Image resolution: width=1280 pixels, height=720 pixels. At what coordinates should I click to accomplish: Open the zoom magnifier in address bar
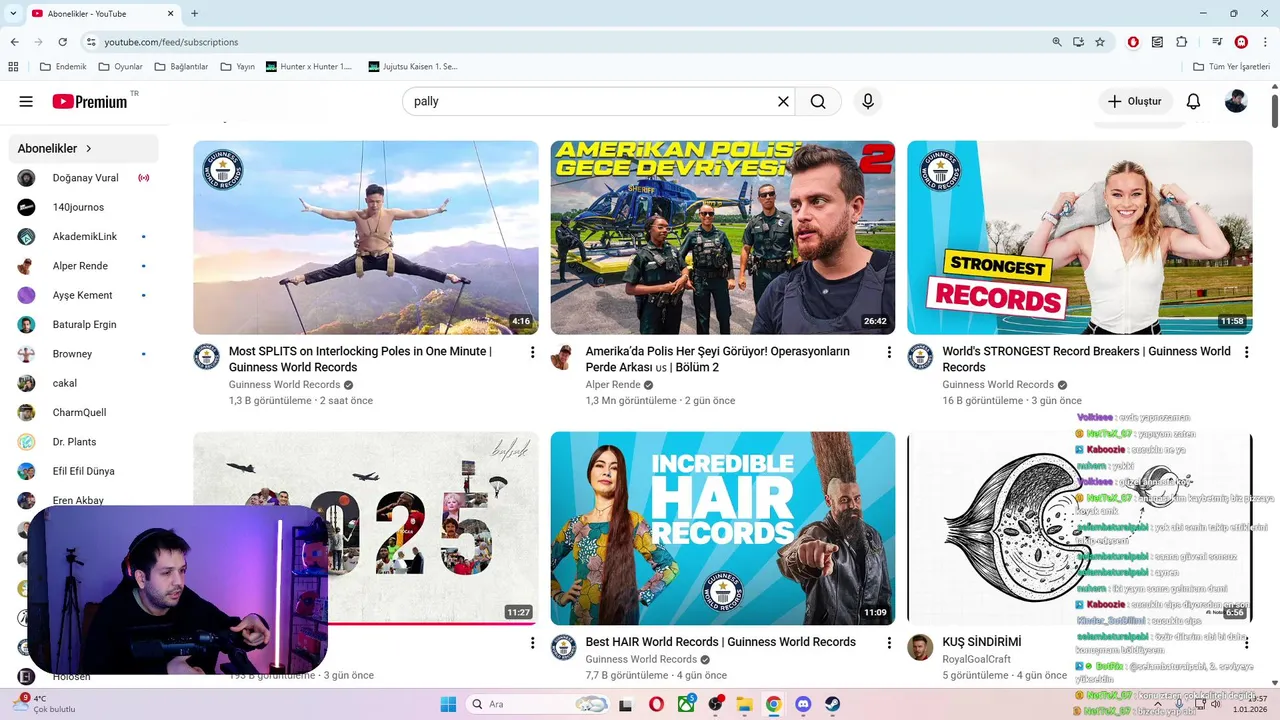coord(1057,42)
